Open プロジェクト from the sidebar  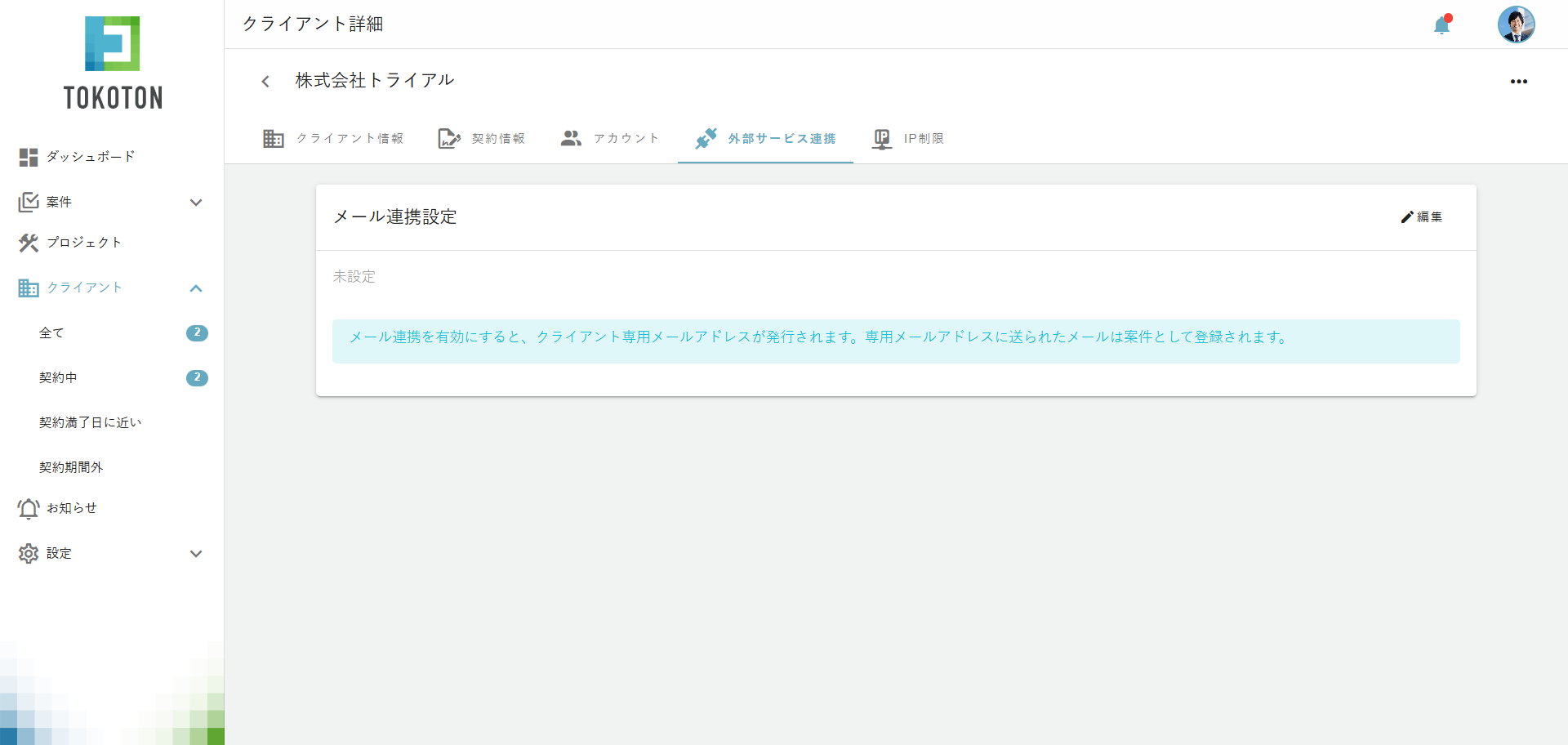pos(29,243)
